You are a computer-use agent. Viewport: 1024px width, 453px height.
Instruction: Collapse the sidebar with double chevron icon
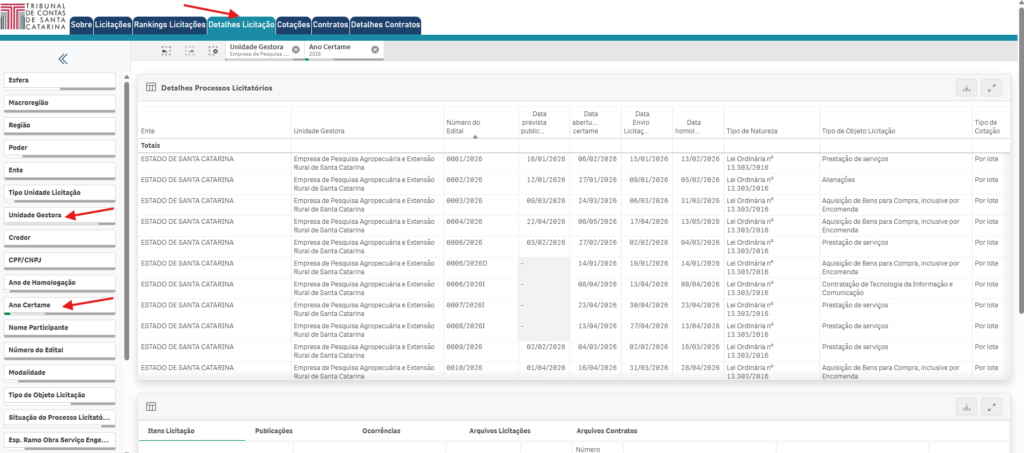click(63, 59)
